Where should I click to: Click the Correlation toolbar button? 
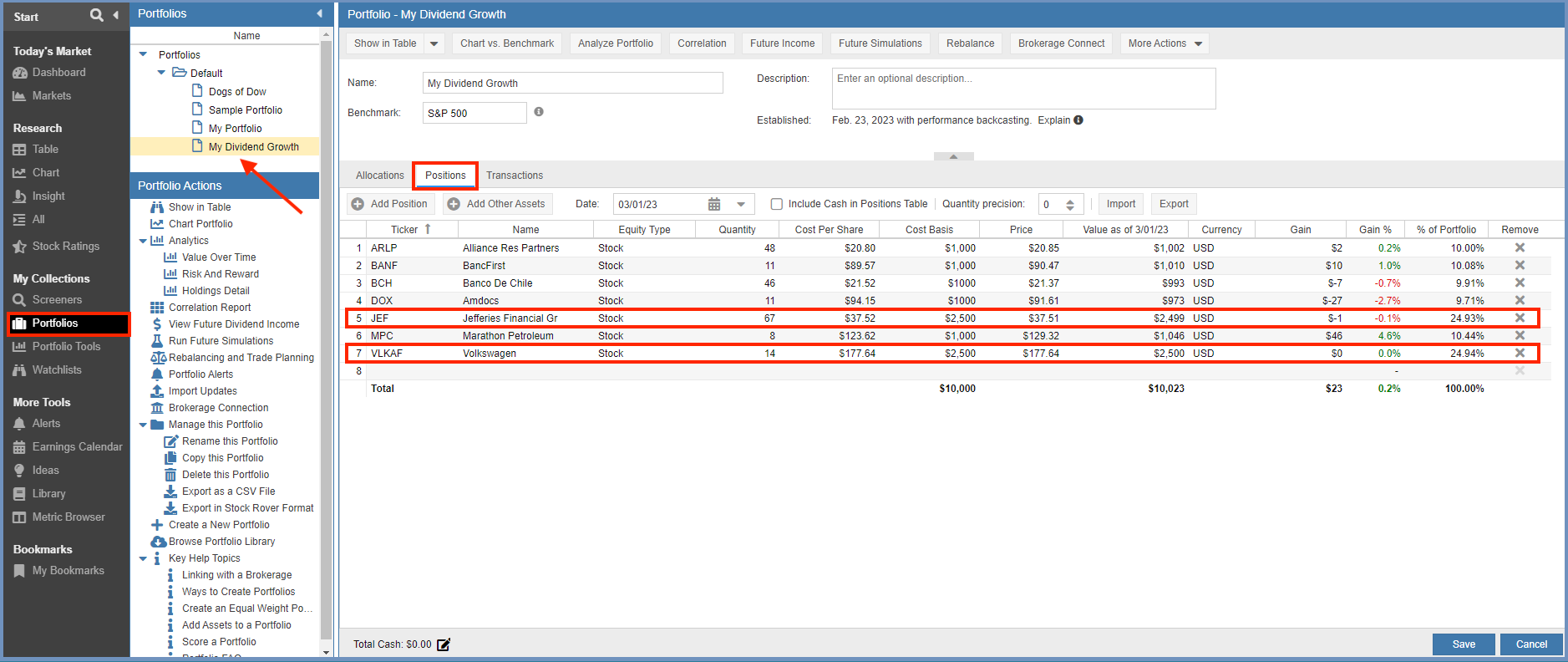(702, 43)
